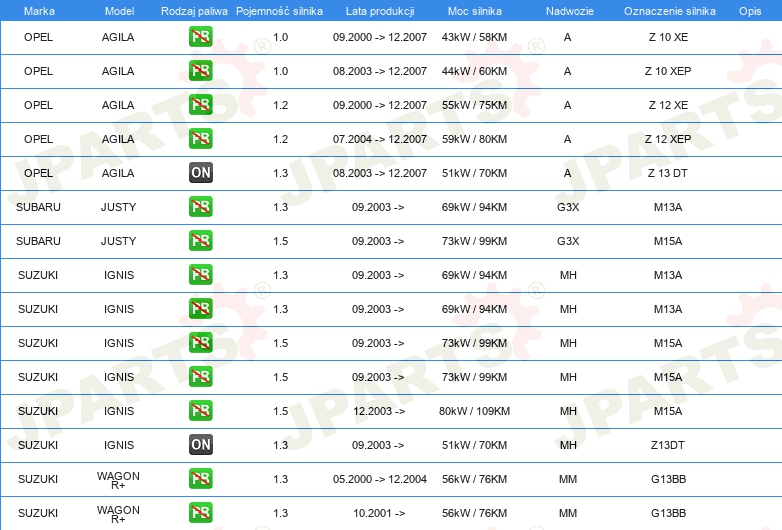
Task: Click petrol fuel icon in Z 10 XEP row
Action: point(200,71)
